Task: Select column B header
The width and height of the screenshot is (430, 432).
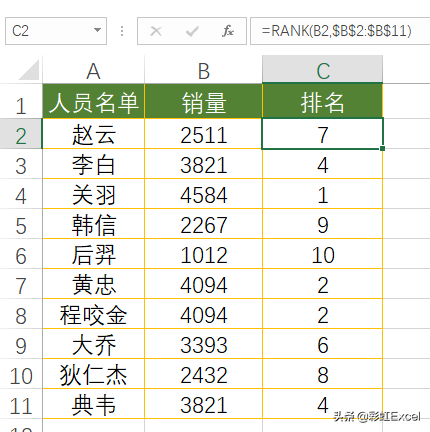Action: pos(203,70)
